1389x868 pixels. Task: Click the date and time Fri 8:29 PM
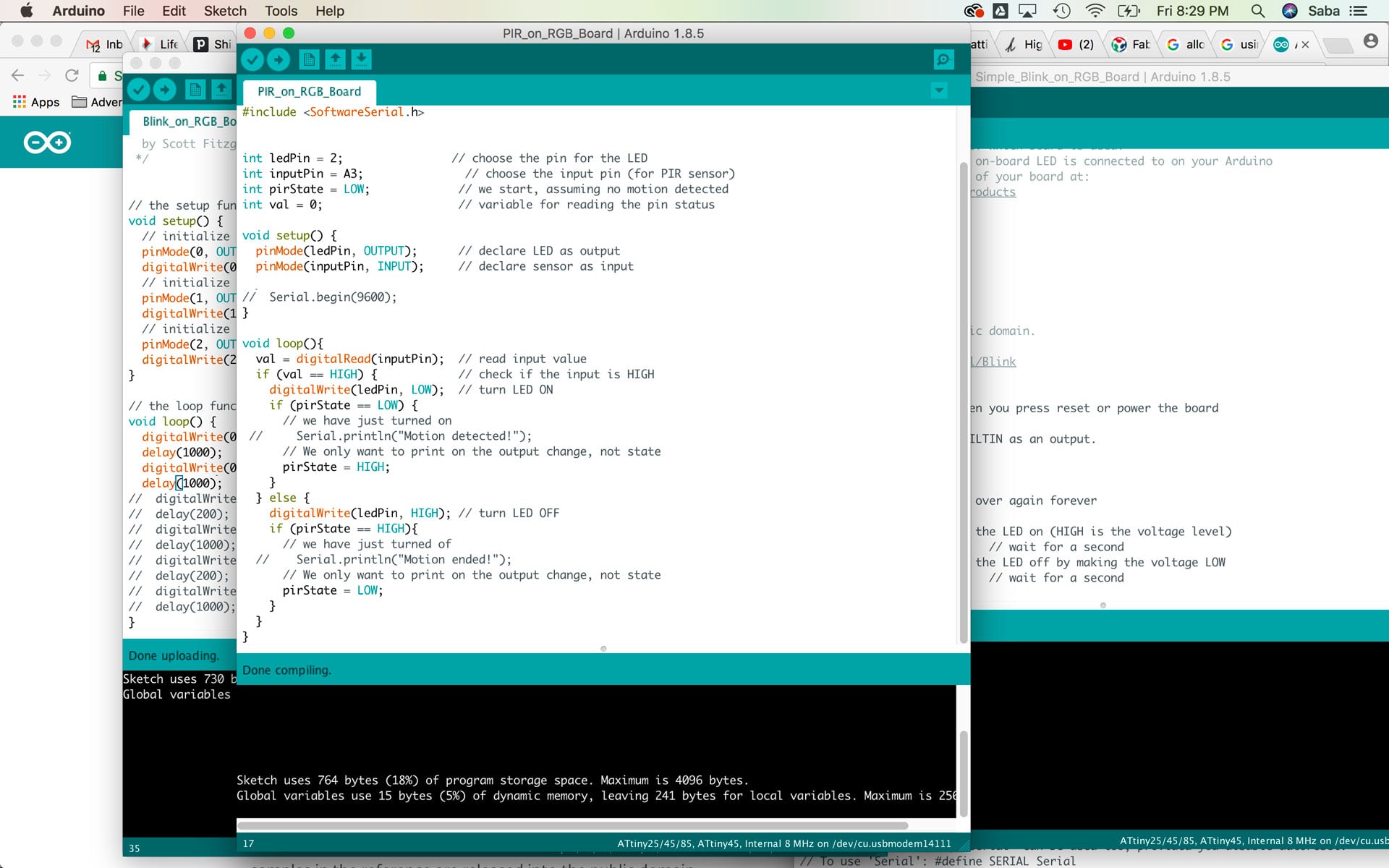[x=1192, y=11]
